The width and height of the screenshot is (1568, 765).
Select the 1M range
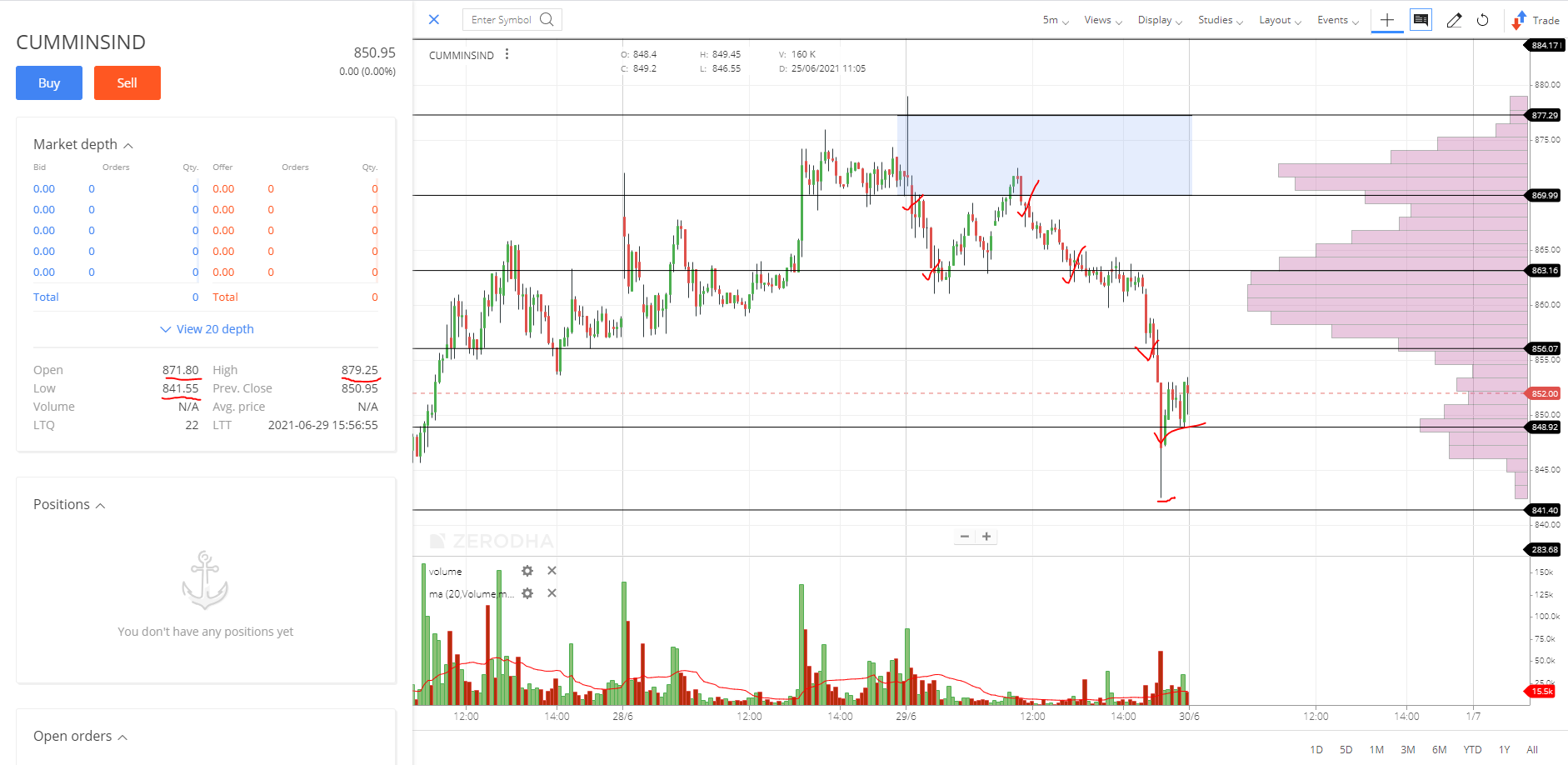click(x=1377, y=750)
